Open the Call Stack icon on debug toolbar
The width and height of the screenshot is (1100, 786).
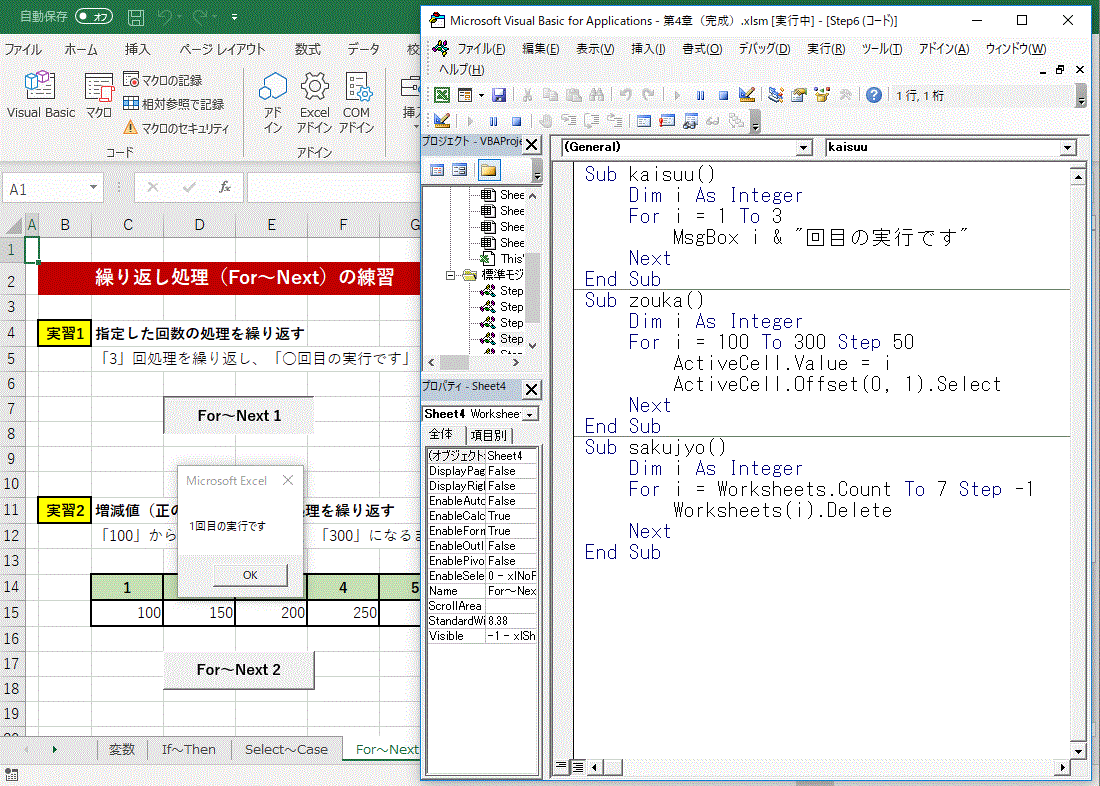[x=736, y=121]
